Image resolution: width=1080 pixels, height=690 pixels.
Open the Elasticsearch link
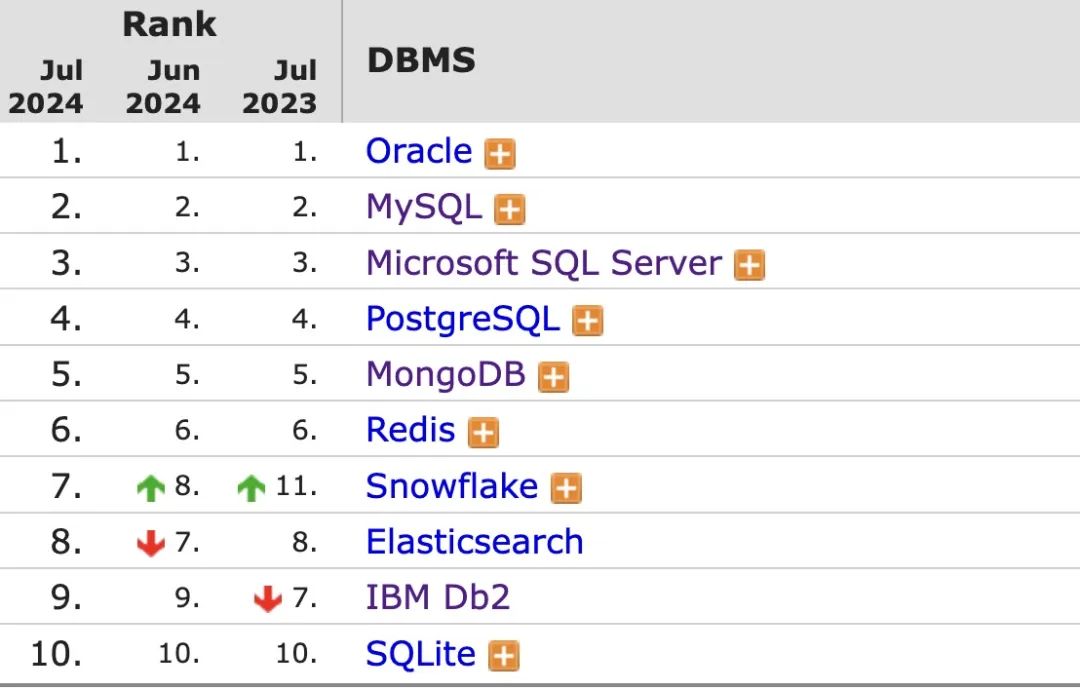(x=474, y=542)
